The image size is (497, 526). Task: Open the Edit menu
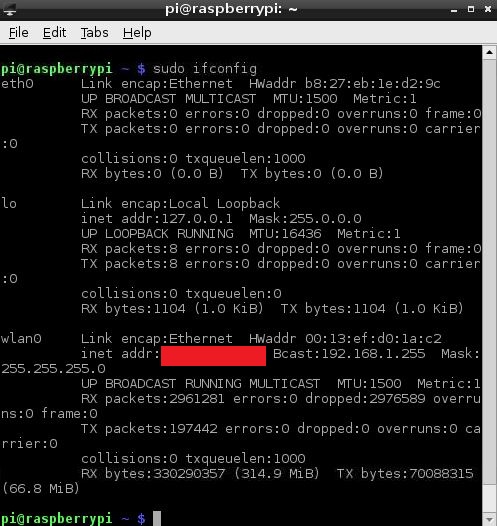[54, 33]
